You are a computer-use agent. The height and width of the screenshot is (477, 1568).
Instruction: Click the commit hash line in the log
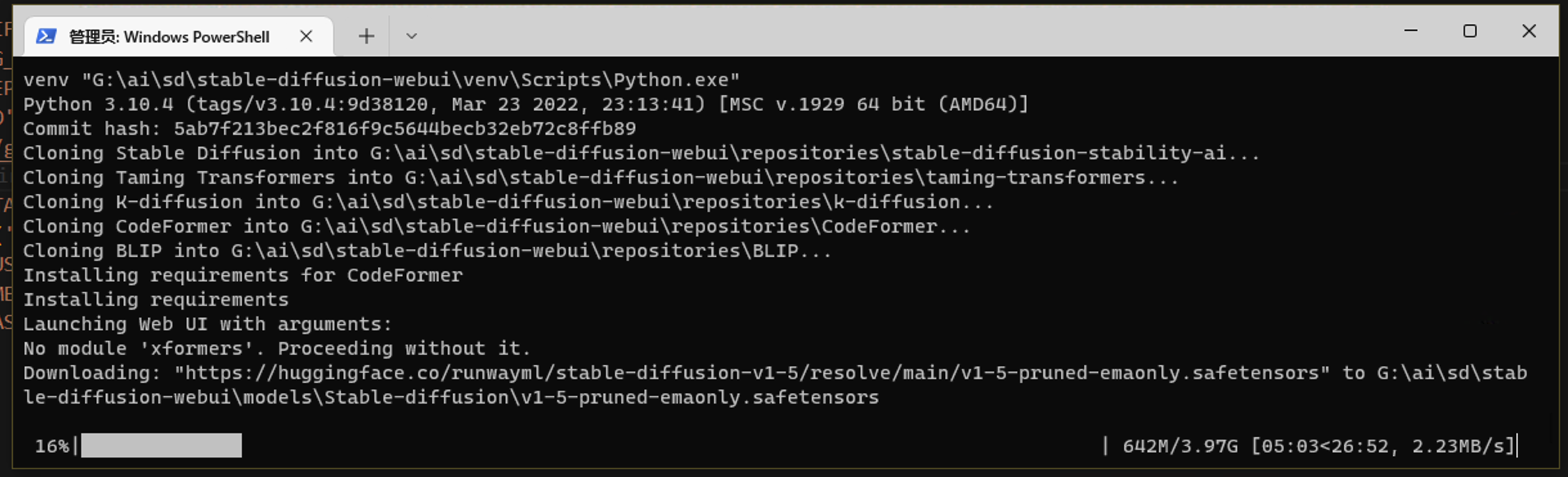tap(328, 129)
